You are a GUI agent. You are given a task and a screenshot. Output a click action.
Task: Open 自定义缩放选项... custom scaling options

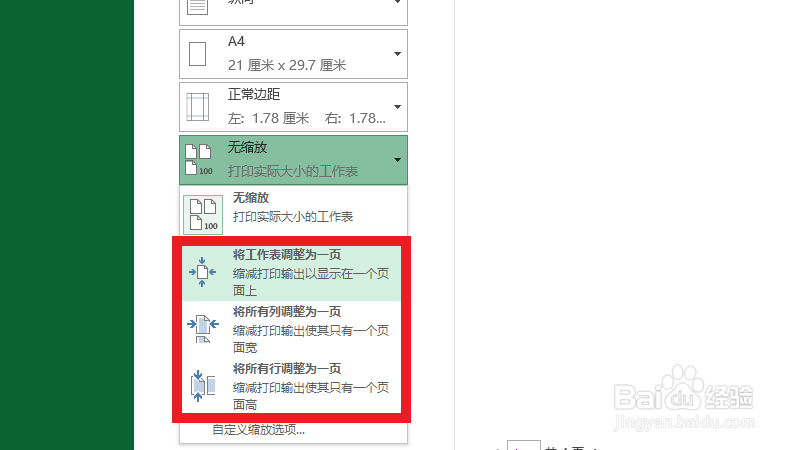[258, 430]
